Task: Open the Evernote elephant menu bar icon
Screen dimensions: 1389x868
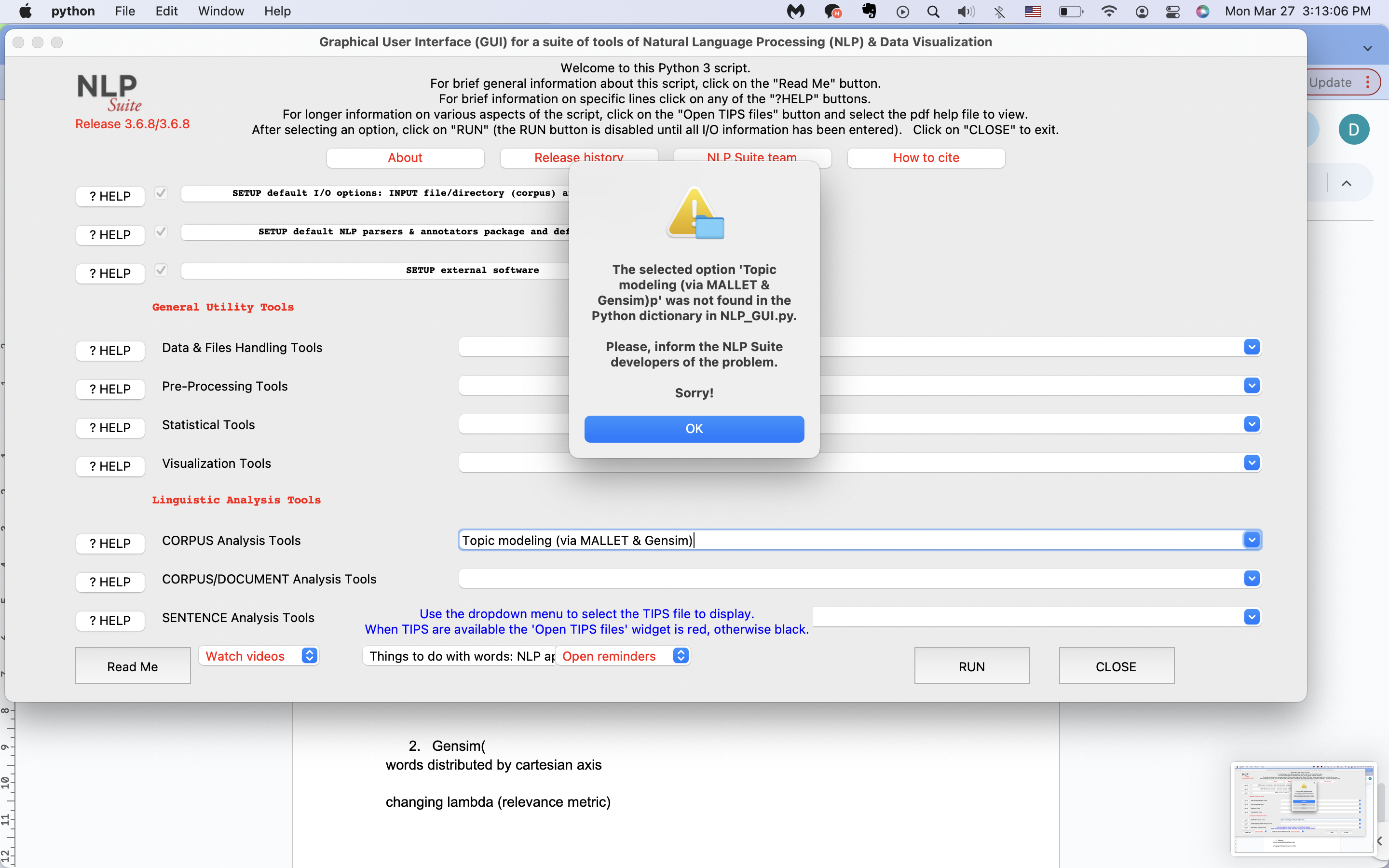Action: (x=869, y=12)
